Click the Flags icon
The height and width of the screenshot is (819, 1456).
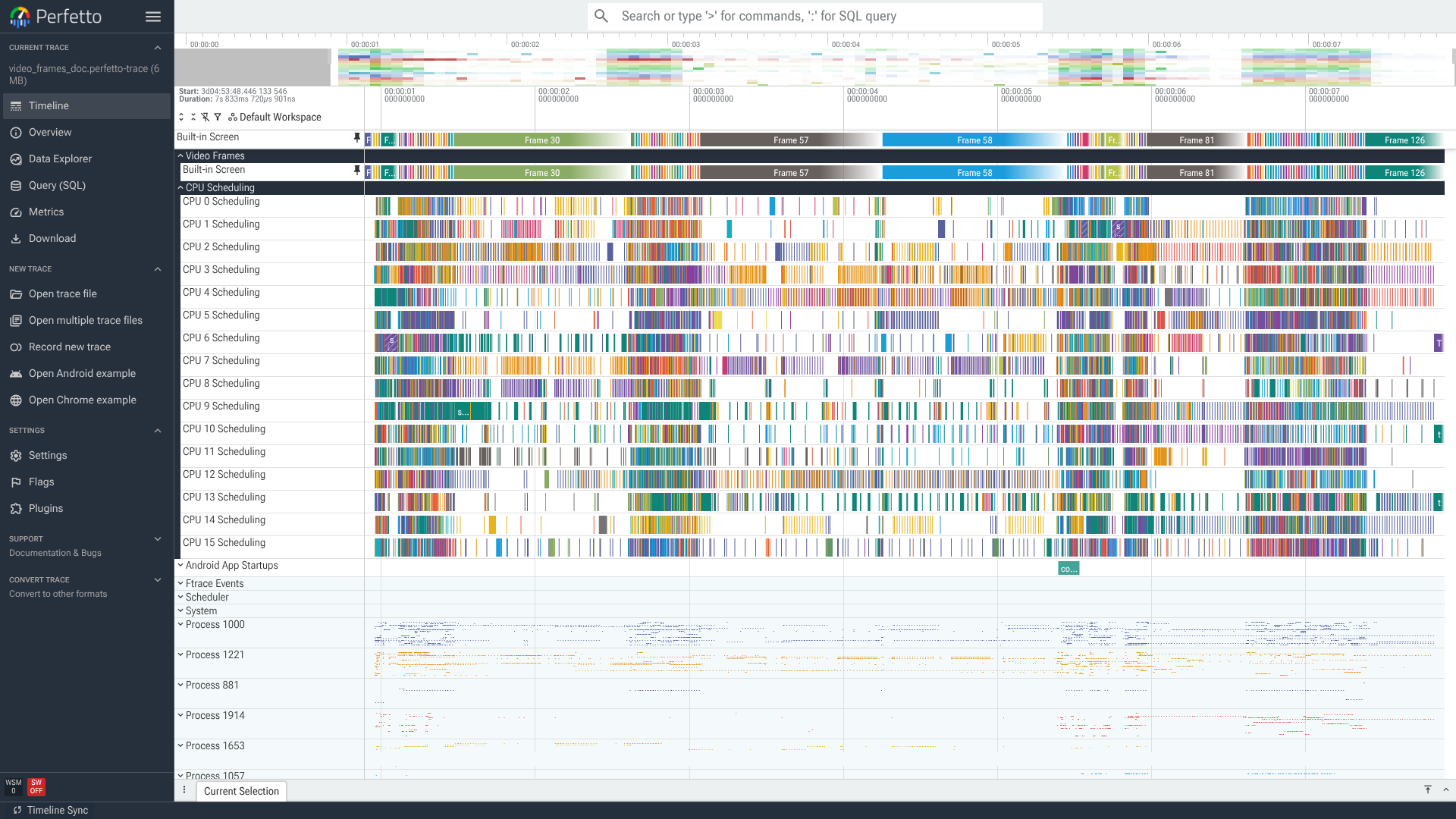(x=16, y=482)
